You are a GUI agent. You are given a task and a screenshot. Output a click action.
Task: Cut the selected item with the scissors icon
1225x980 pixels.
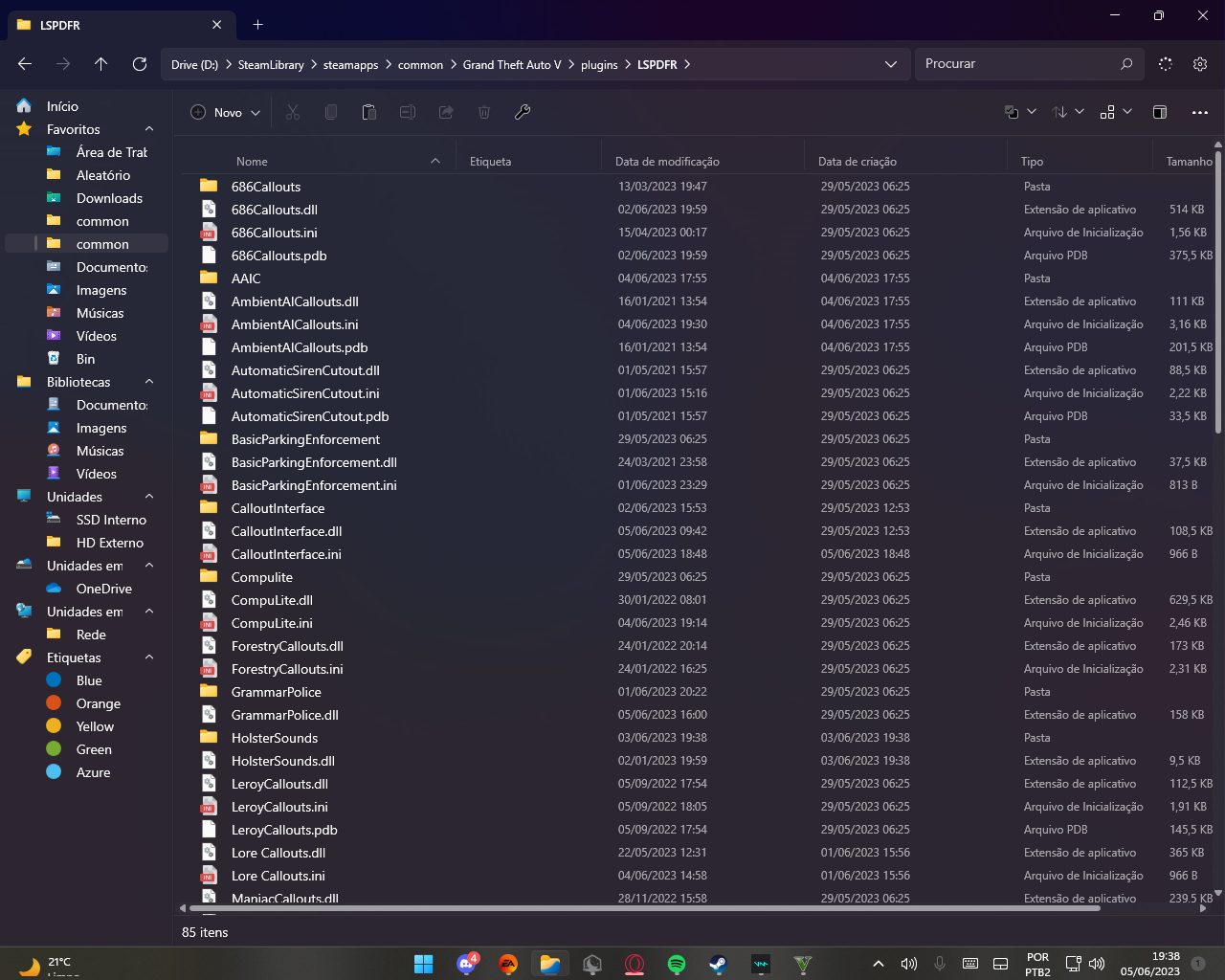pyautogui.click(x=293, y=112)
